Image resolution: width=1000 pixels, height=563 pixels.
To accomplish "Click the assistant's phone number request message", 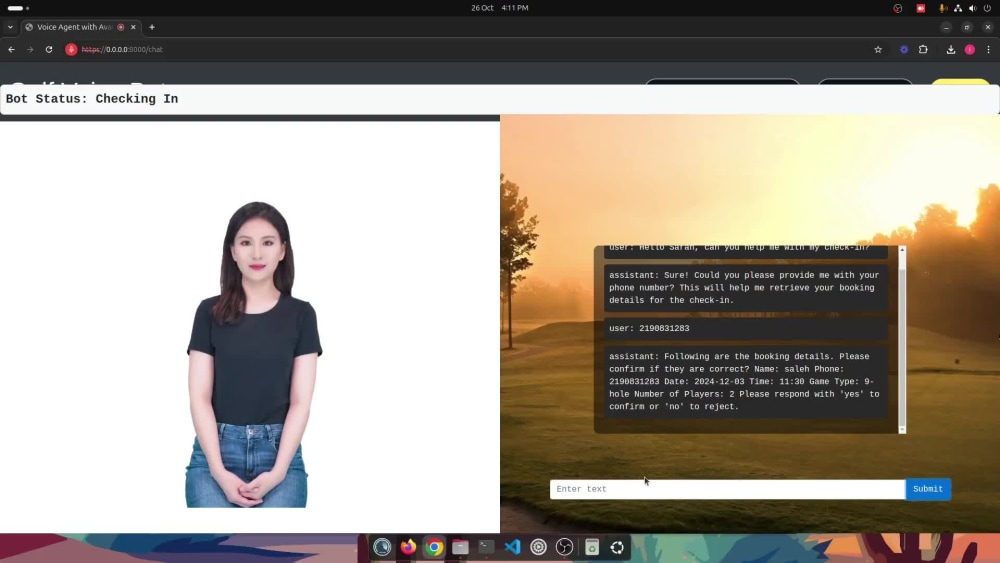I will (x=746, y=288).
